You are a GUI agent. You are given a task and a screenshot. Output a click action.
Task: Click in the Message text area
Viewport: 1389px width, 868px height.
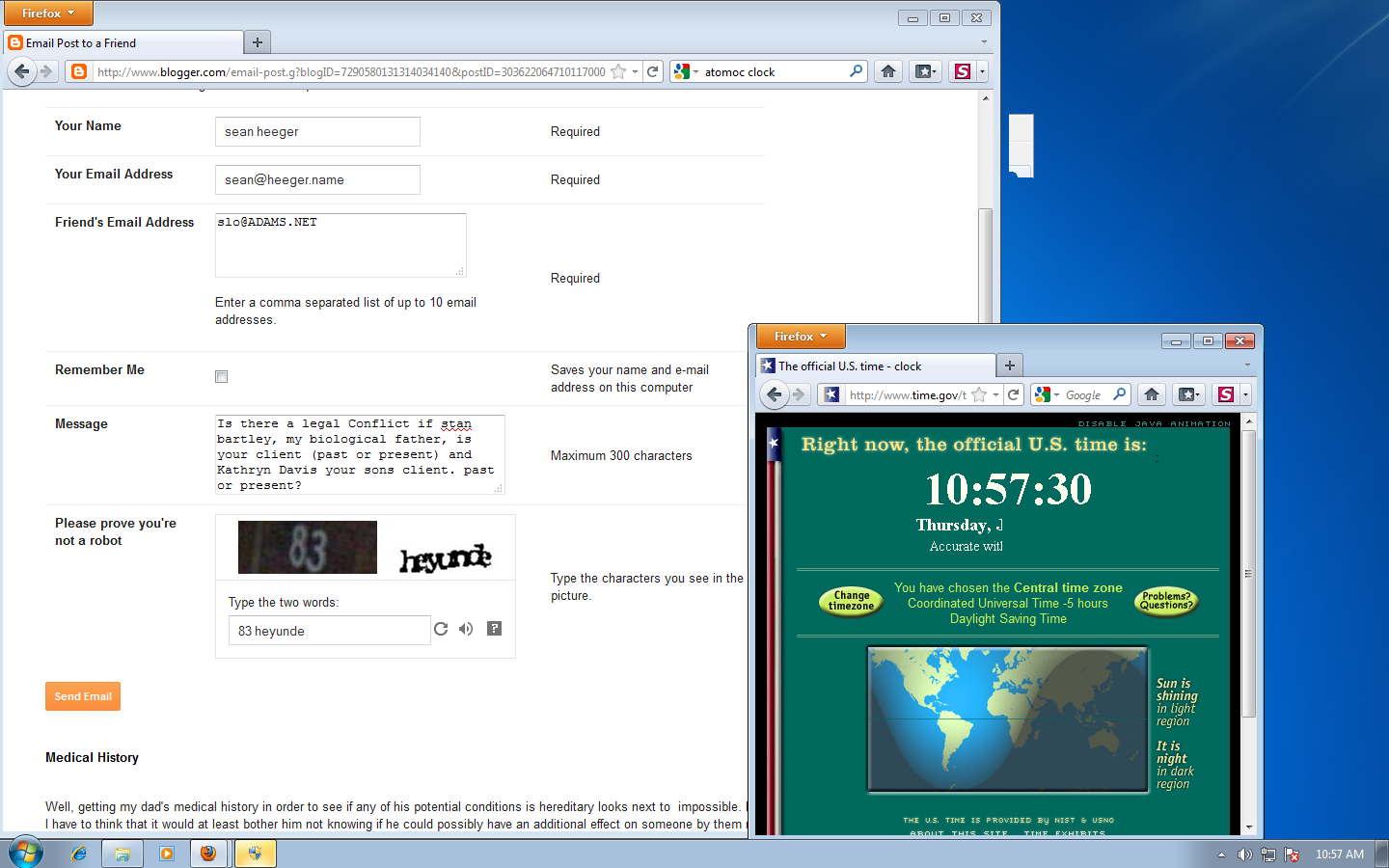coord(360,454)
